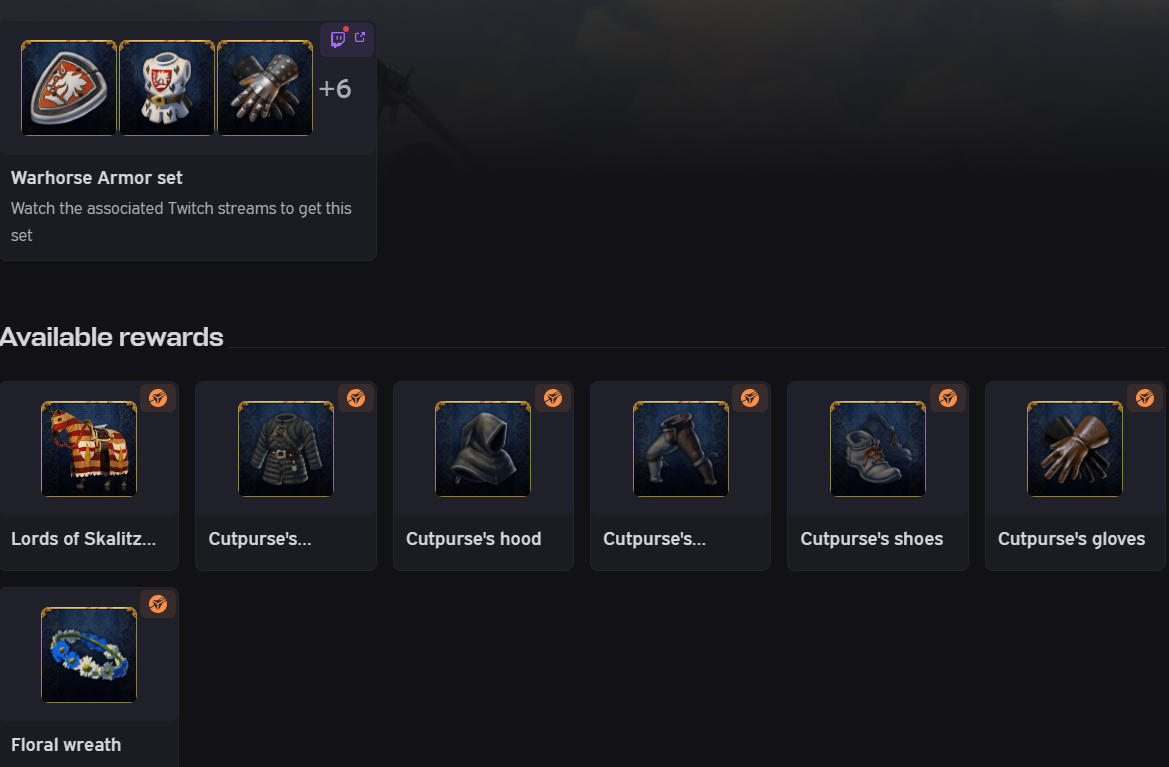Open the Warhorse Armor set title
The width and height of the screenshot is (1169, 767).
[x=97, y=178]
